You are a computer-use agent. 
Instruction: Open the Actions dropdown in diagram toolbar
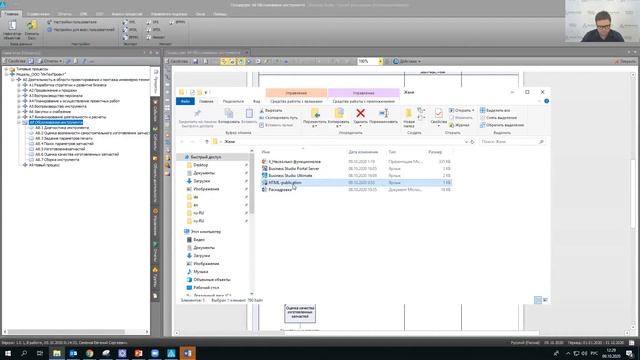tap(407, 61)
